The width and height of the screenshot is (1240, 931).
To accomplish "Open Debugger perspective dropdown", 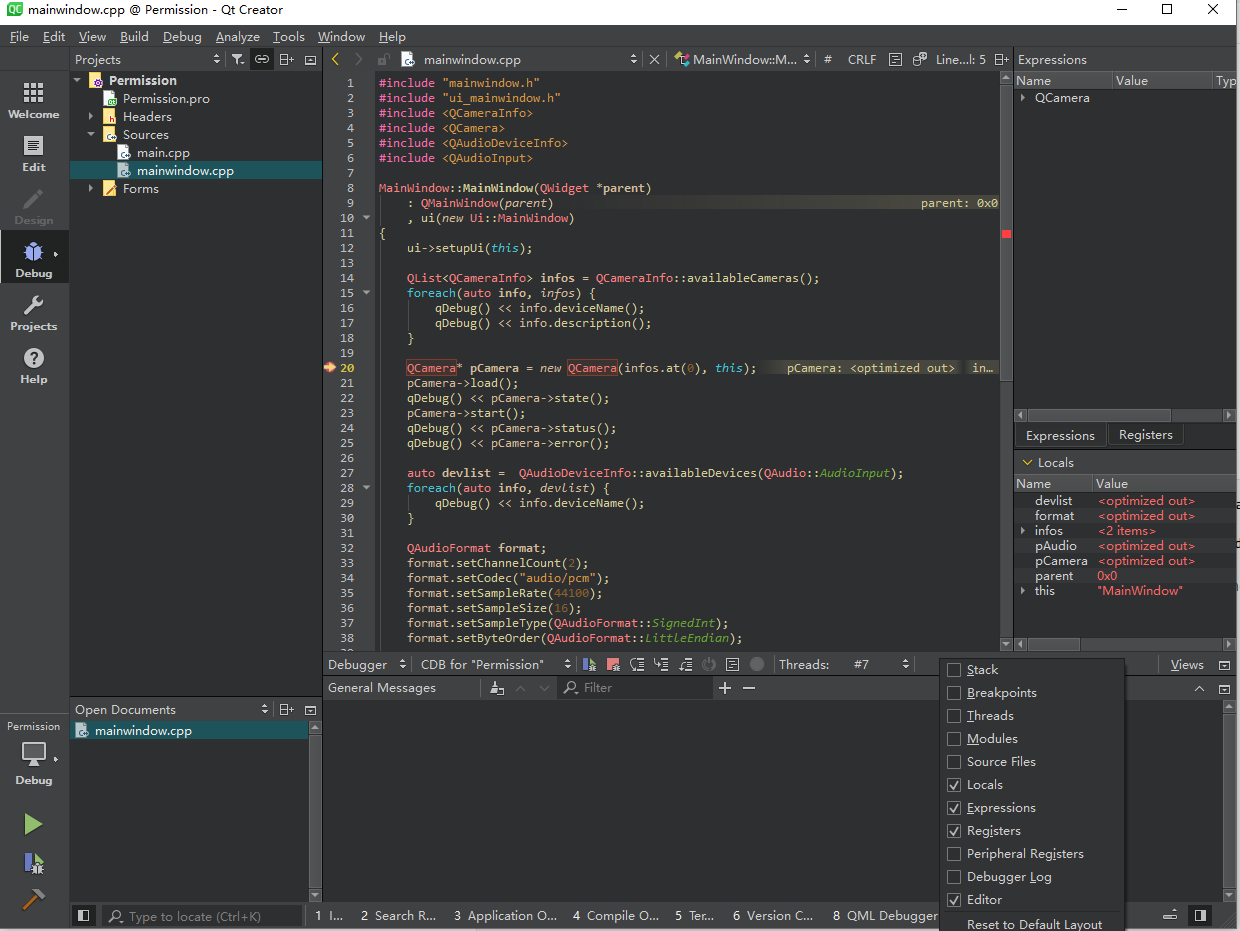I will pos(367,664).
